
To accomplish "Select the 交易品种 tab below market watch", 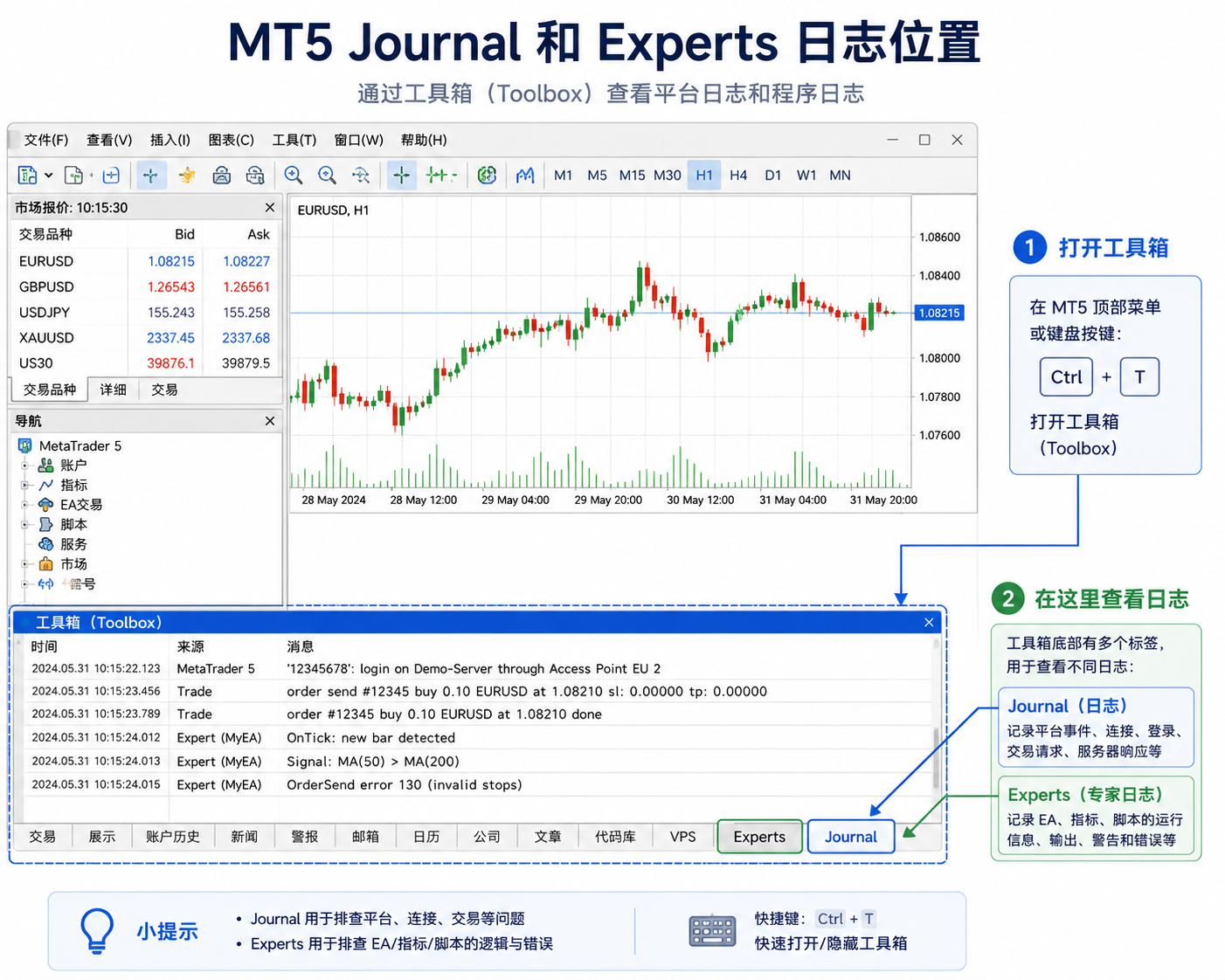I will click(50, 390).
